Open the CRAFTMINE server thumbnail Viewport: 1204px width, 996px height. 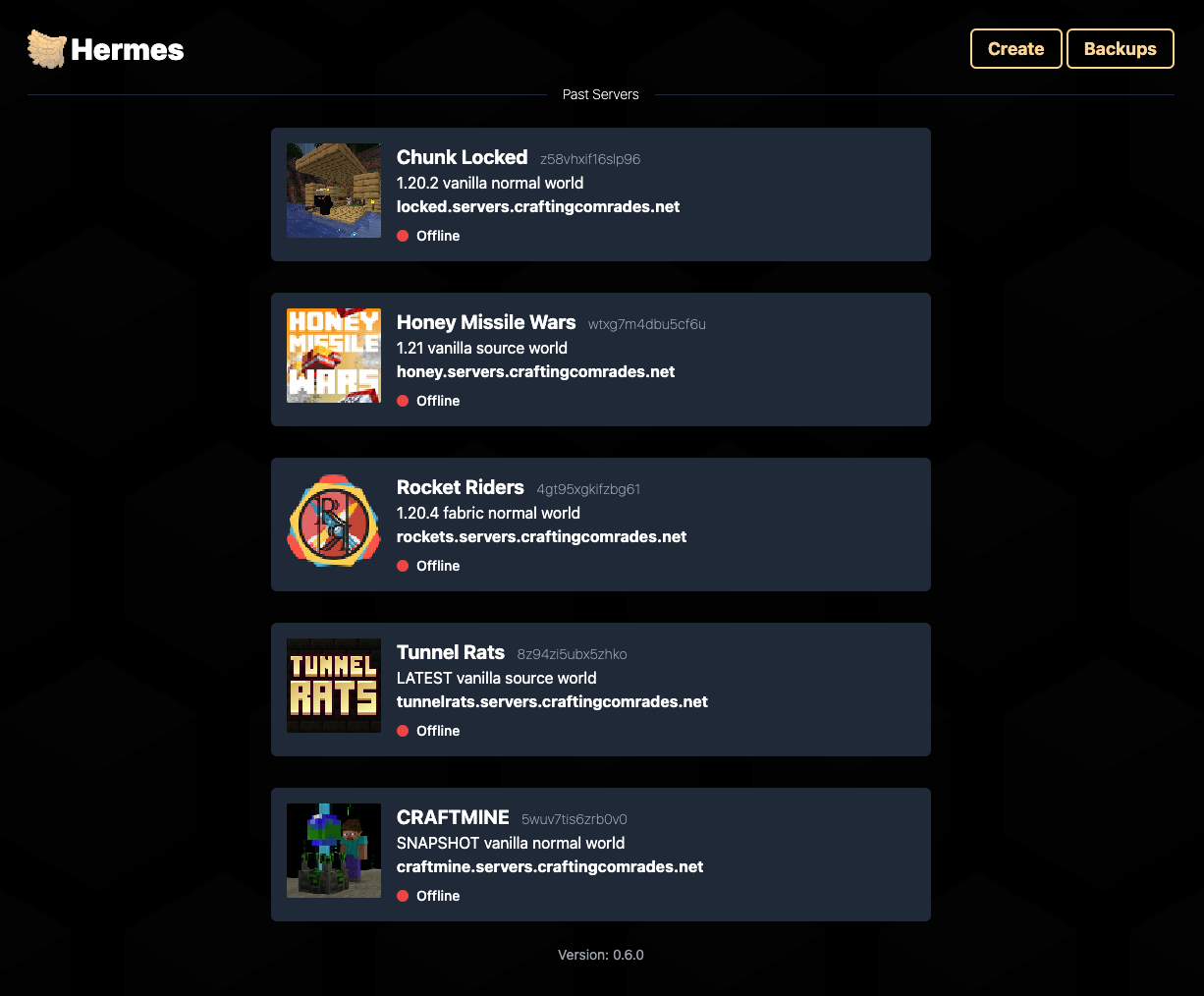tap(334, 851)
